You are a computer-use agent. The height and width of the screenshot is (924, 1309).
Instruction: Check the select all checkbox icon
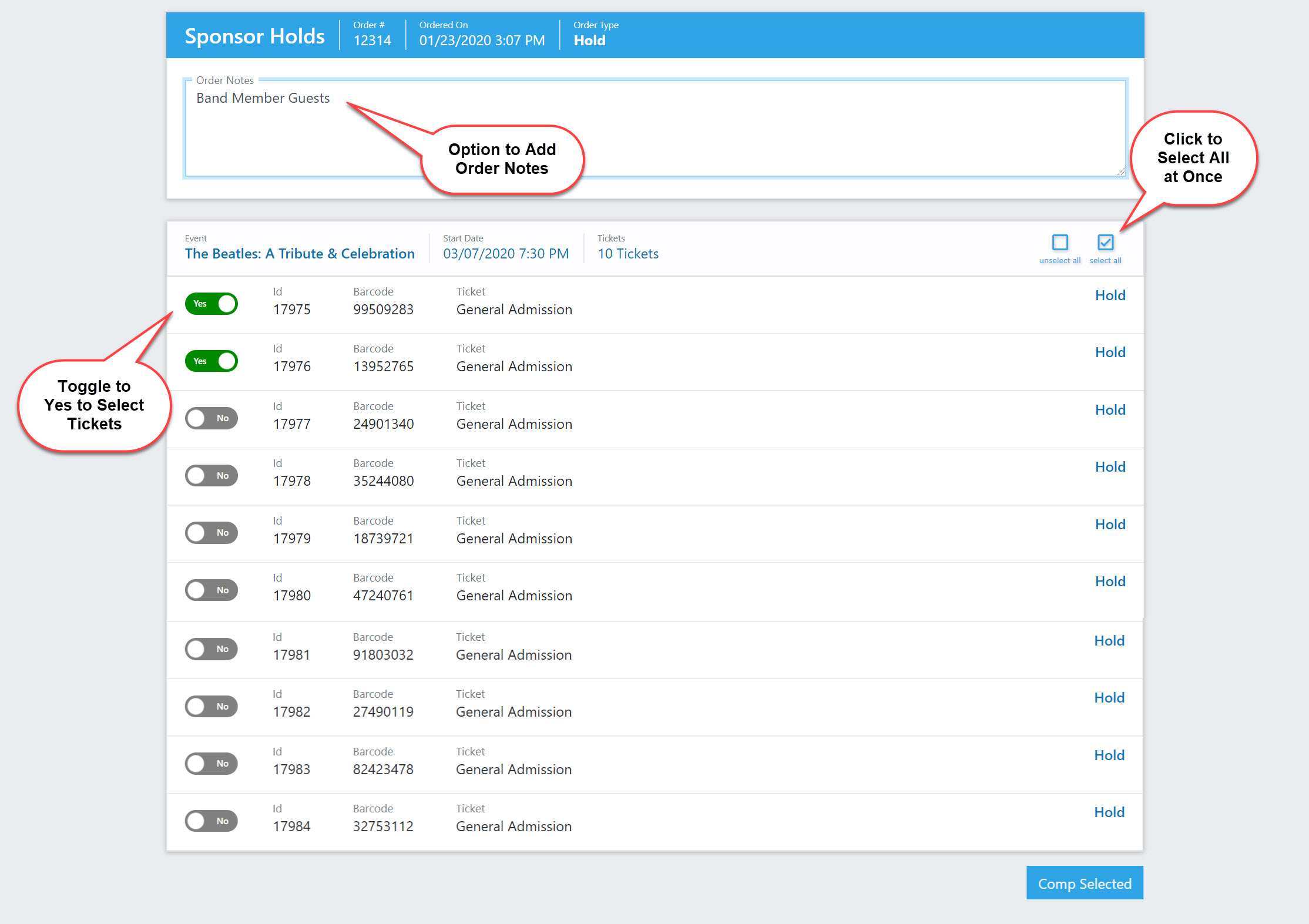[x=1105, y=243]
